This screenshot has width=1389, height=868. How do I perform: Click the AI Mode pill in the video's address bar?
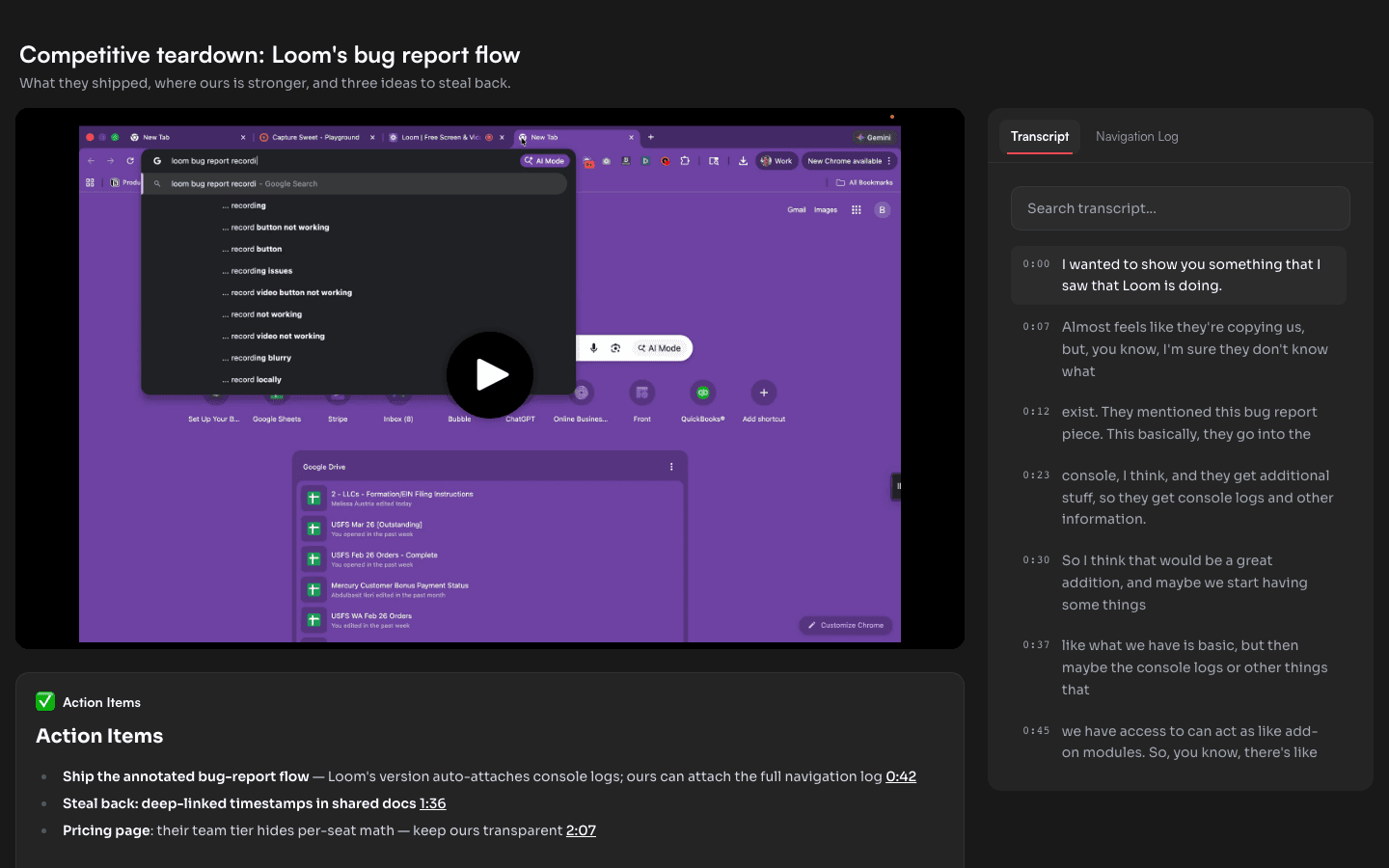pyautogui.click(x=545, y=161)
